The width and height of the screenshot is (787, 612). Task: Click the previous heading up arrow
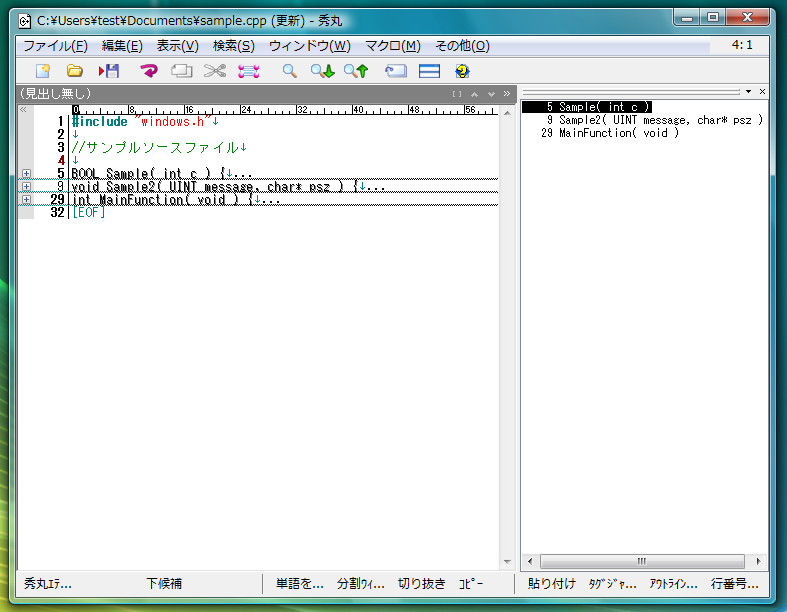click(x=474, y=94)
